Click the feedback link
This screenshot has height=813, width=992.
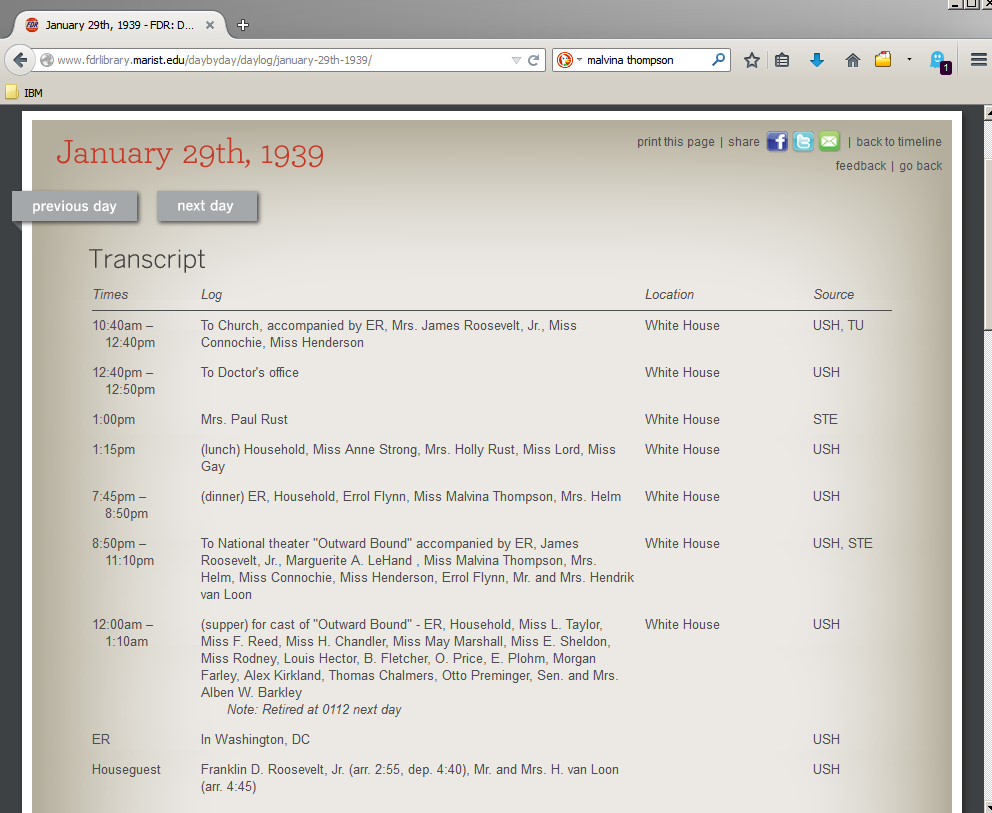(x=860, y=166)
